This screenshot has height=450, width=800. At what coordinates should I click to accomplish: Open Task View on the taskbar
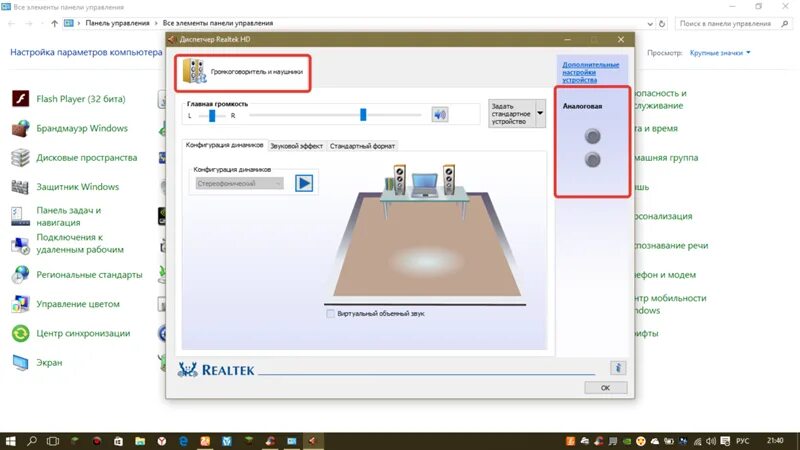click(53, 441)
